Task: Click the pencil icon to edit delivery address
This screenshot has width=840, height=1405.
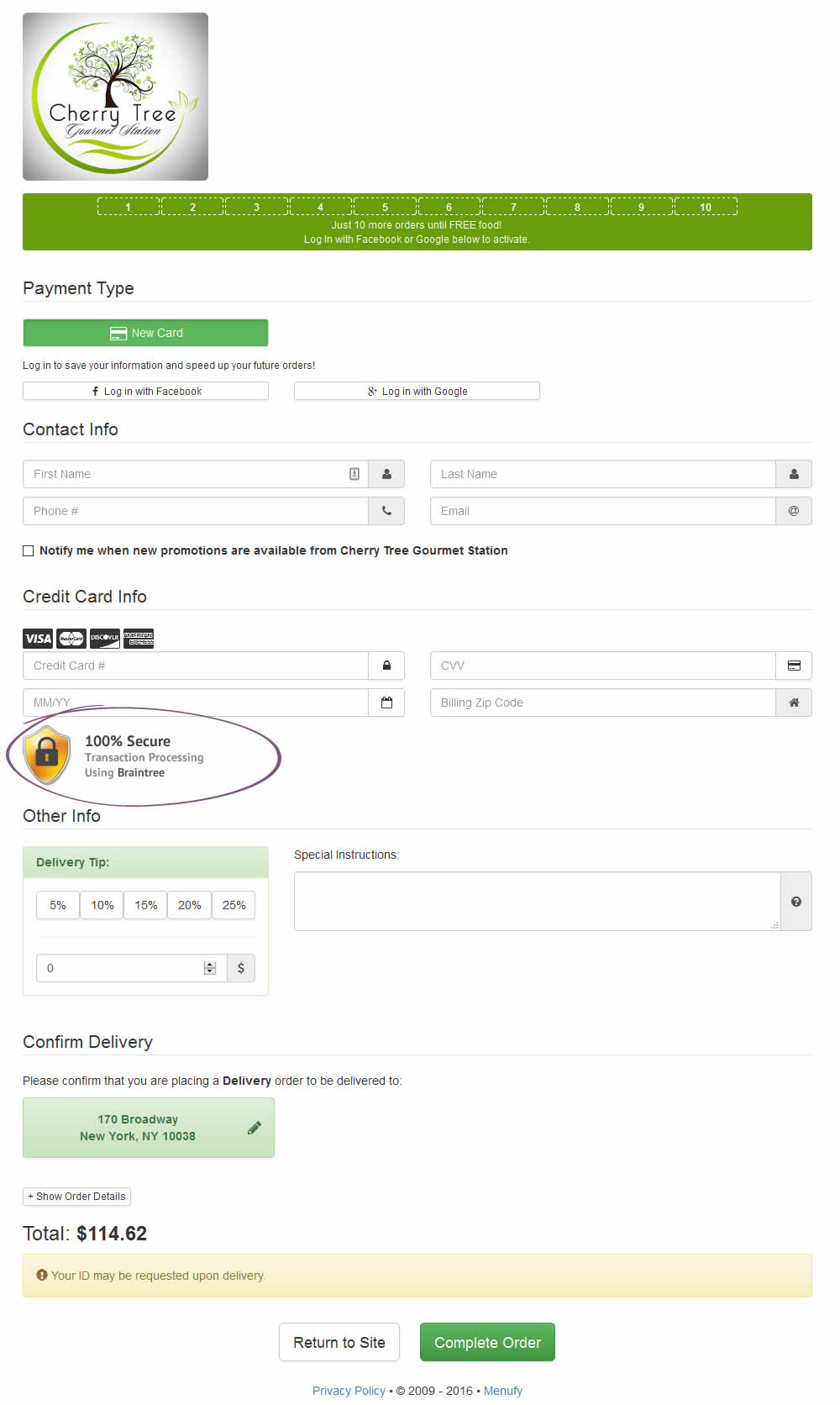Action: click(x=255, y=1128)
